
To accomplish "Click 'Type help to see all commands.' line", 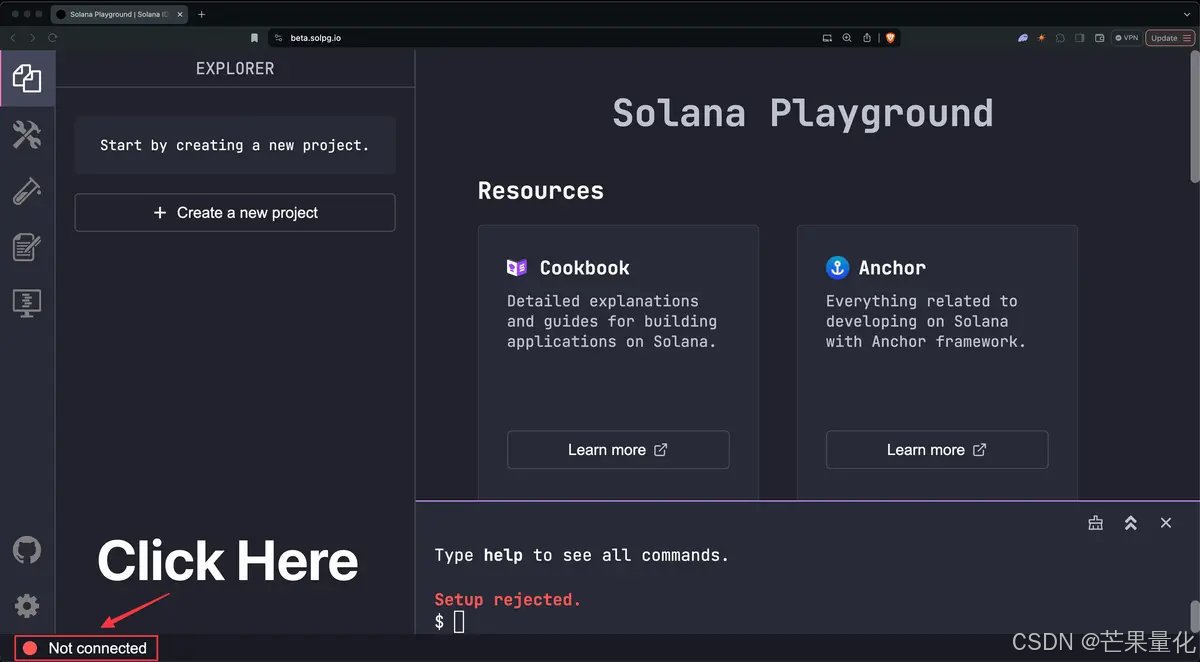I will (x=582, y=555).
